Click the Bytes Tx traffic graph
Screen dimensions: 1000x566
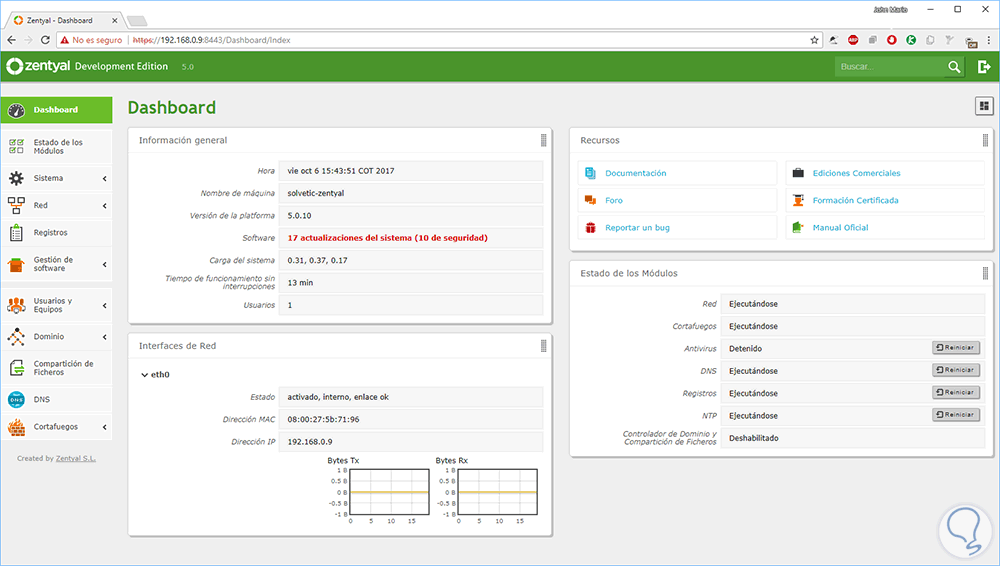(389, 492)
